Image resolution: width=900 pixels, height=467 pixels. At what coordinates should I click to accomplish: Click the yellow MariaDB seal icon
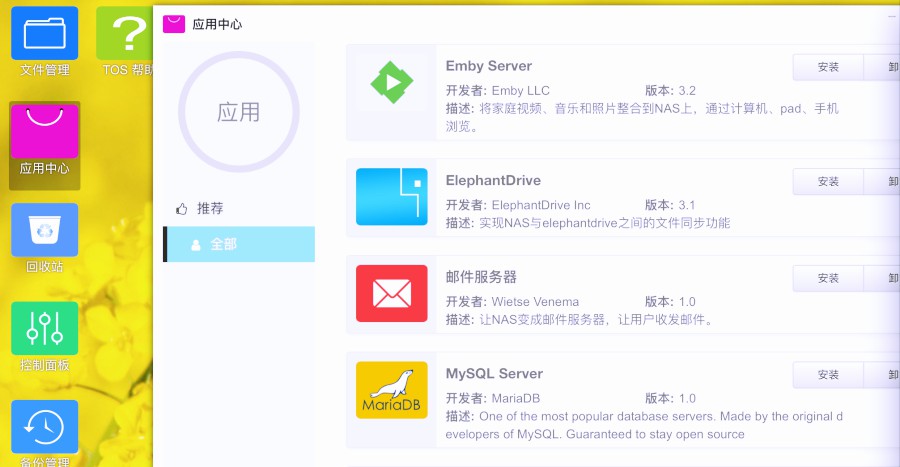(x=391, y=390)
